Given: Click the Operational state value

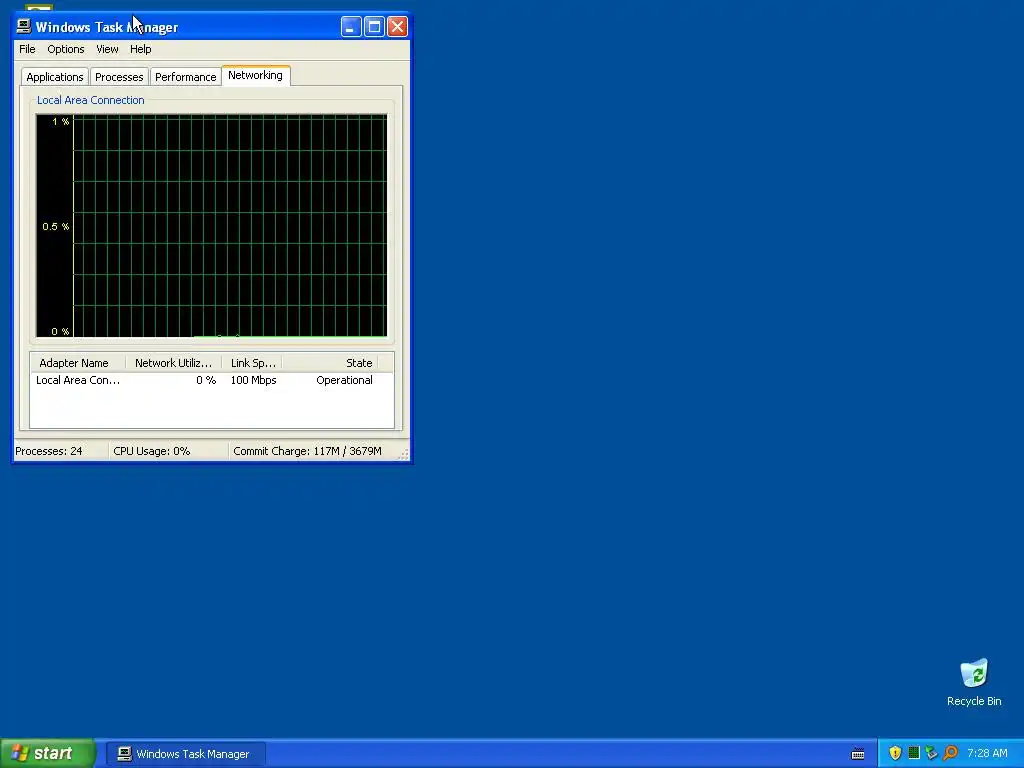Looking at the screenshot, I should pyautogui.click(x=344, y=380).
